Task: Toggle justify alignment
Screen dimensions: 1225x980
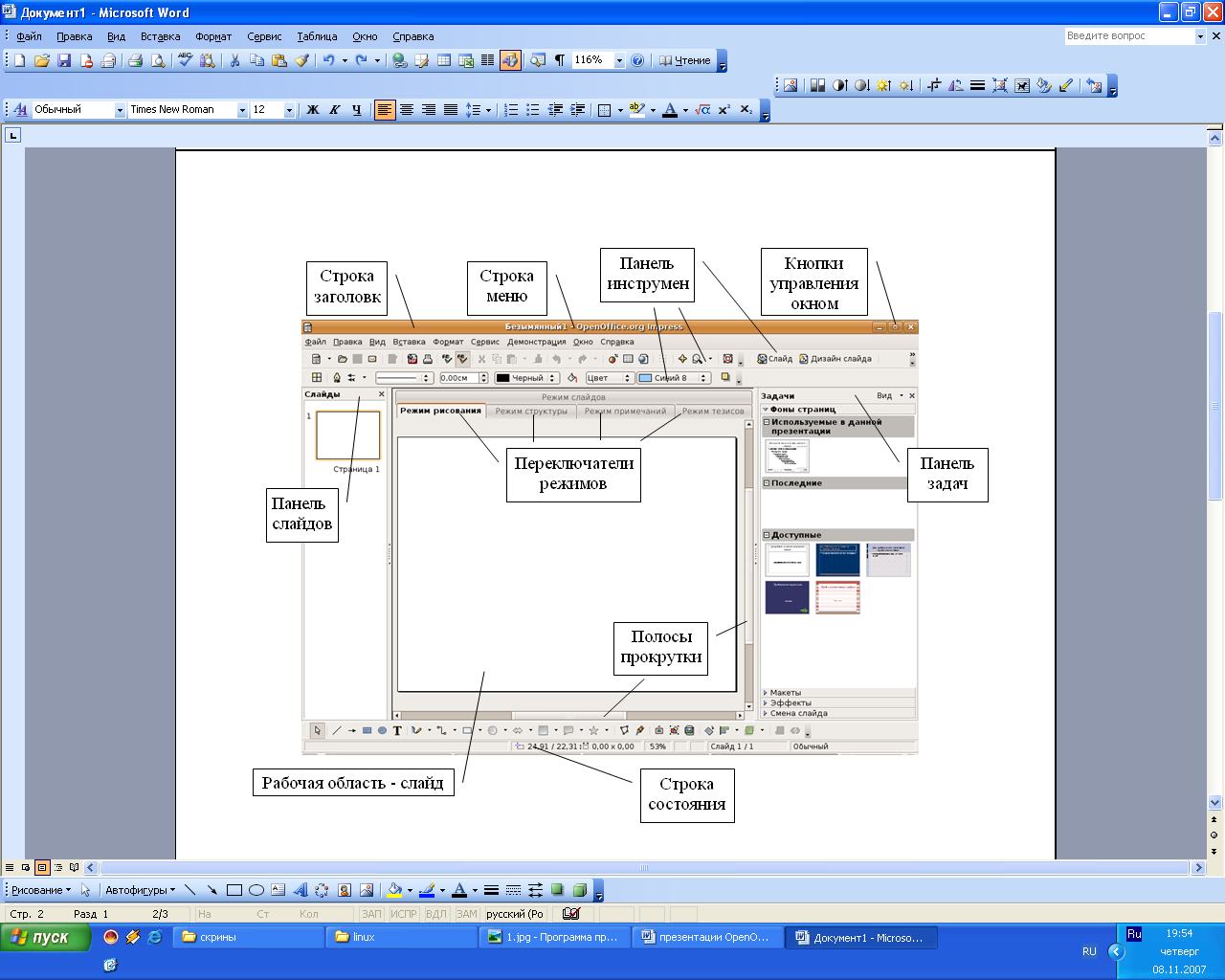Action: pyautogui.click(x=450, y=110)
